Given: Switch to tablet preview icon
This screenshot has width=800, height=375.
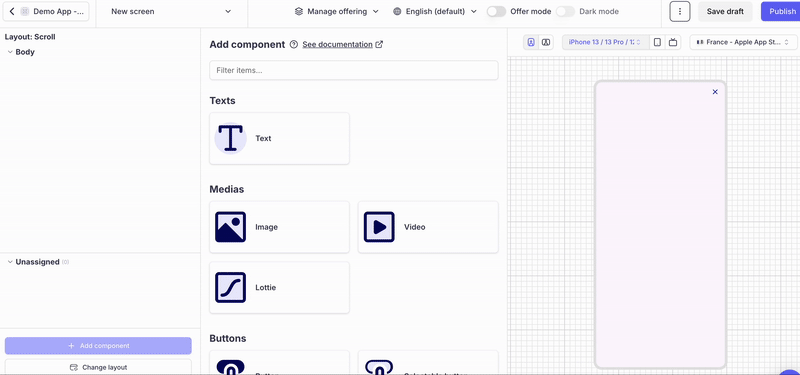Looking at the screenshot, I should pos(657,42).
